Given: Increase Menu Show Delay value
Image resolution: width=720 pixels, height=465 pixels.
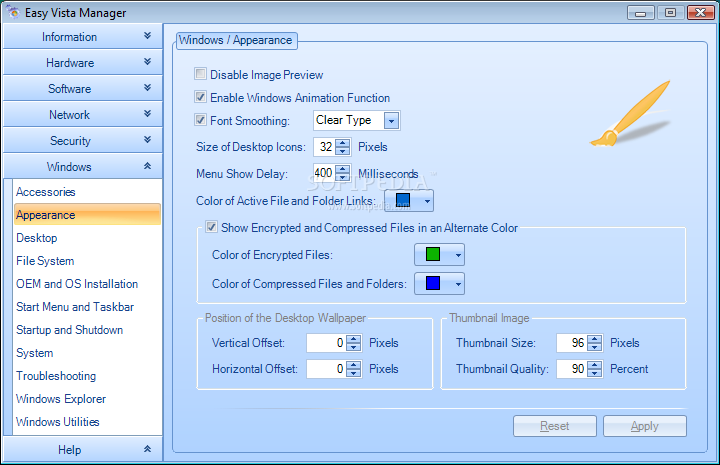Looking at the screenshot, I should tap(343, 169).
